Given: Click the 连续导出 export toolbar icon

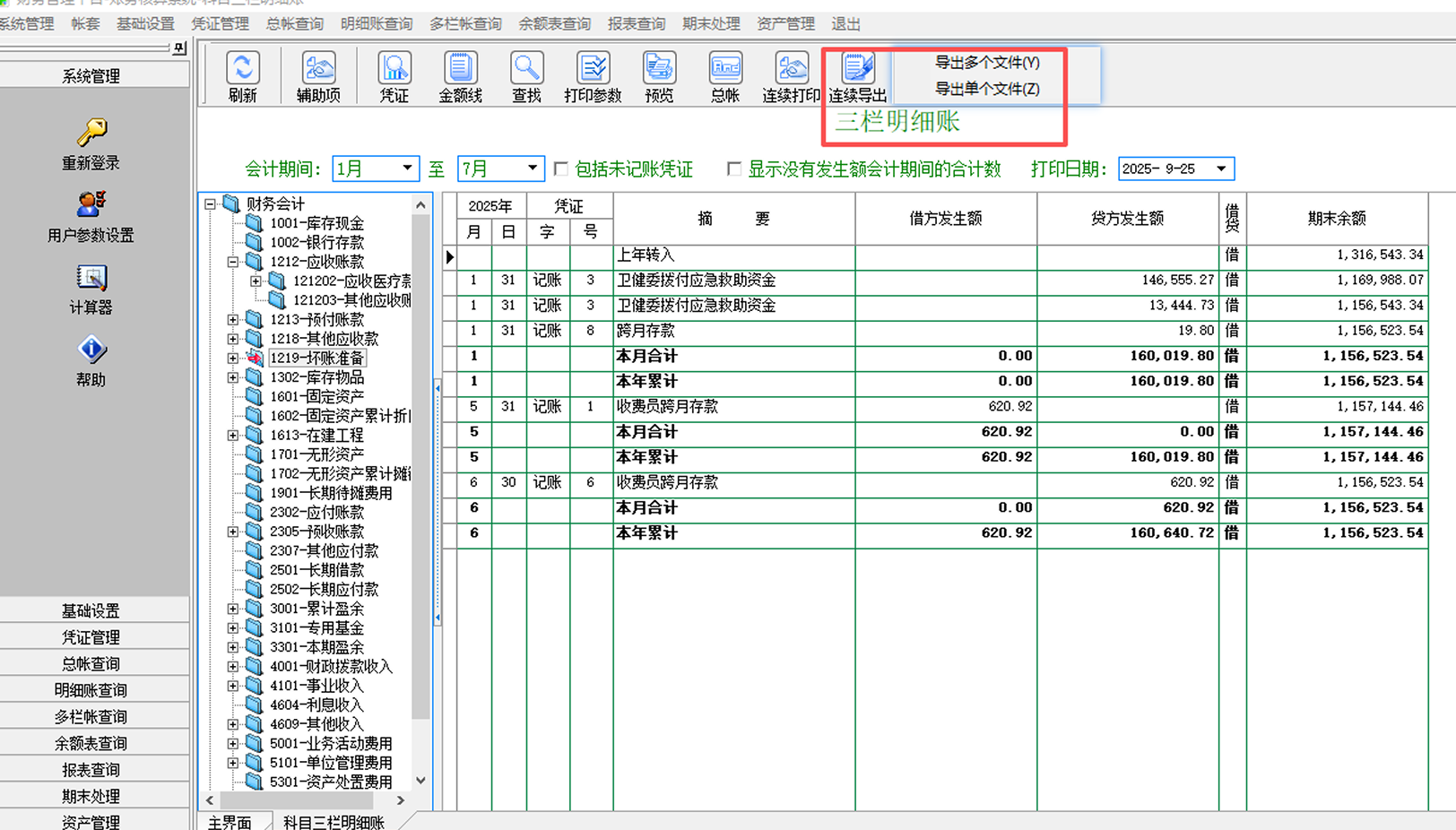Looking at the screenshot, I should (x=857, y=68).
